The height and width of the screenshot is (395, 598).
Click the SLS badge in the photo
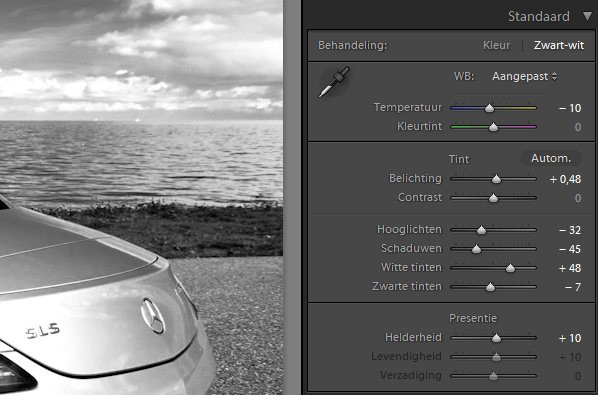[43, 331]
